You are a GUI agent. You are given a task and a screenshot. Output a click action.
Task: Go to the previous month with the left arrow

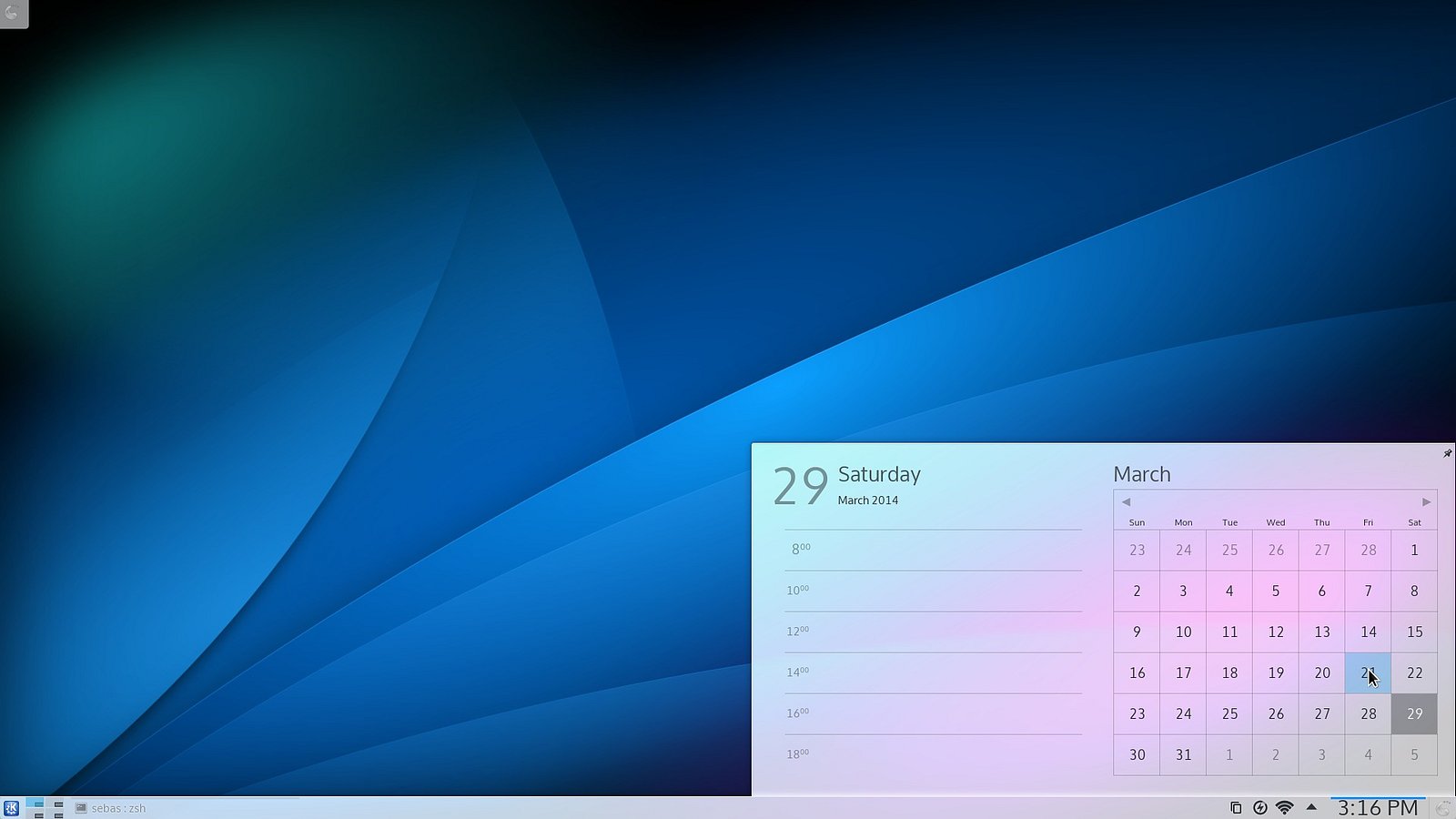click(1126, 501)
